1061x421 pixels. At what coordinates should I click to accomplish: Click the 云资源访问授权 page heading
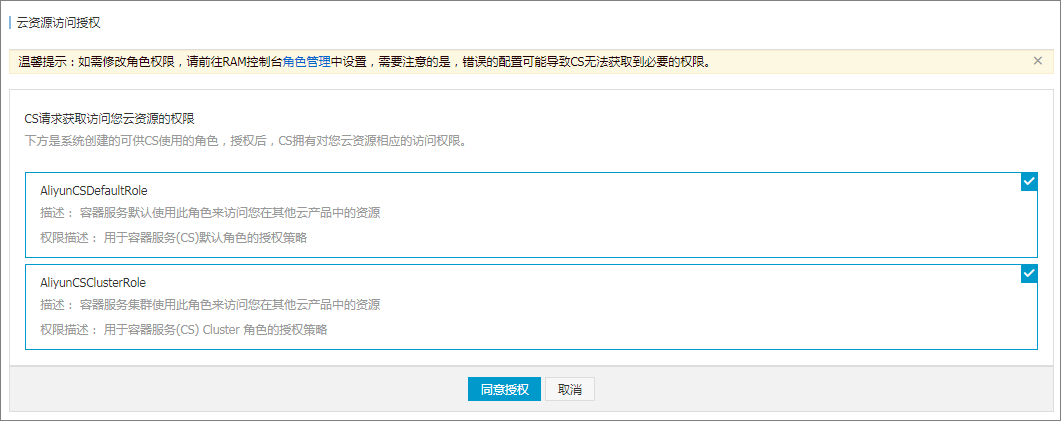pyautogui.click(x=59, y=23)
